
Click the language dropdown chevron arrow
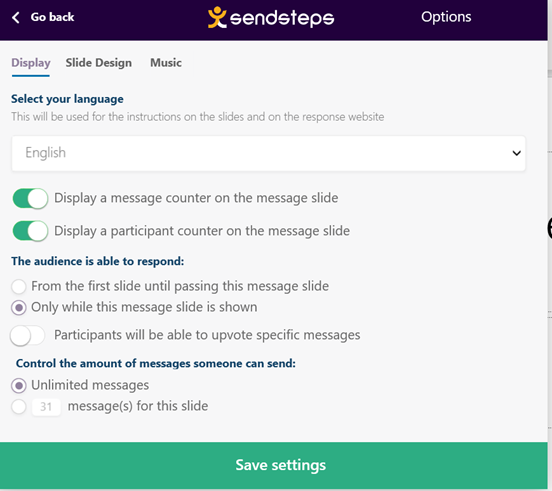tap(516, 153)
